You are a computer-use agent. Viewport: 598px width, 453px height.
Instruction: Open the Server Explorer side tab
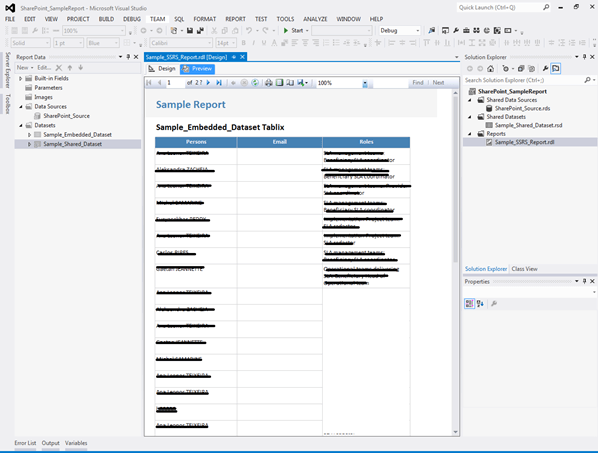click(x=7, y=70)
